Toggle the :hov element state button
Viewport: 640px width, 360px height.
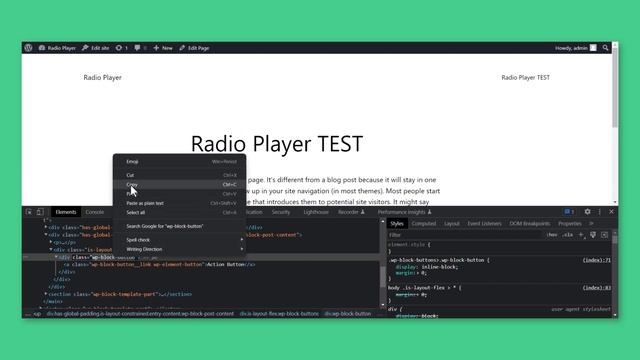pyautogui.click(x=552, y=235)
